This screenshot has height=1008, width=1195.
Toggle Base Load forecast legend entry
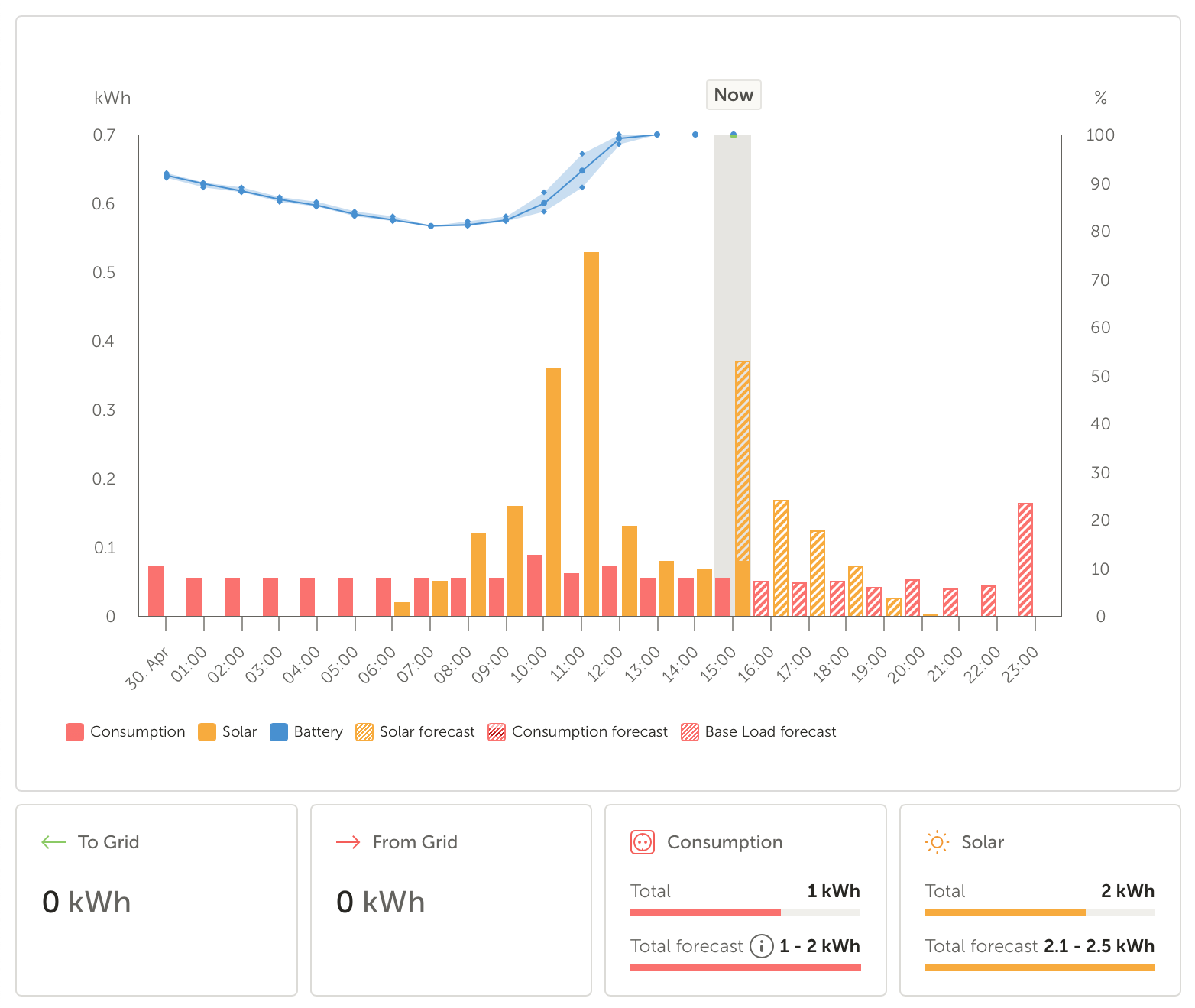click(x=759, y=732)
